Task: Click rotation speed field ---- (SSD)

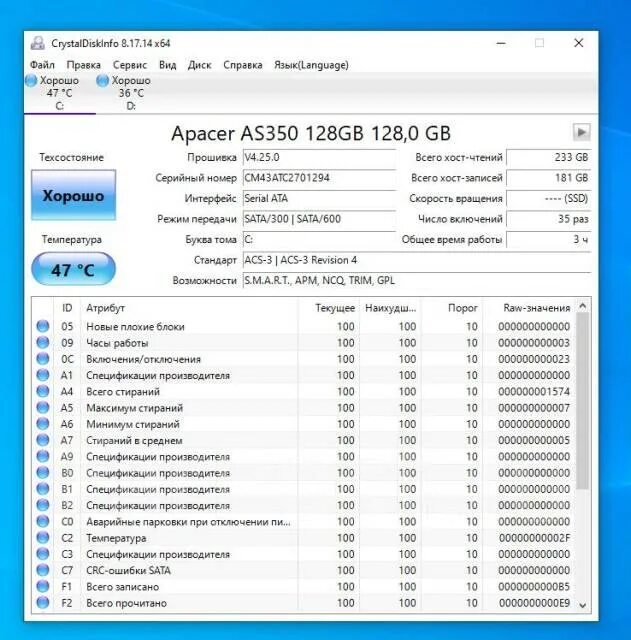Action: click(x=549, y=198)
